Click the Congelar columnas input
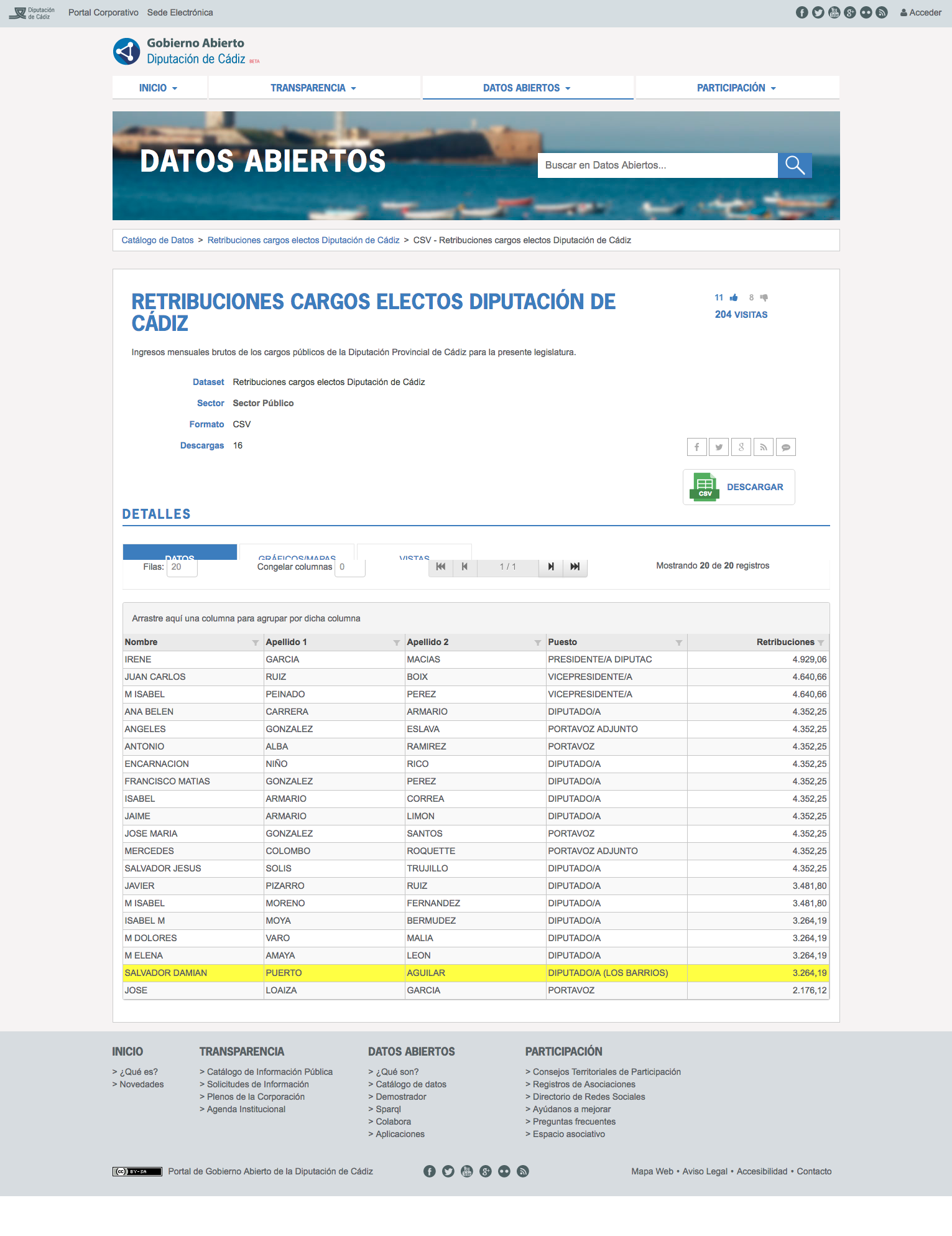Screen dimensions: 952x1236 tap(349, 567)
